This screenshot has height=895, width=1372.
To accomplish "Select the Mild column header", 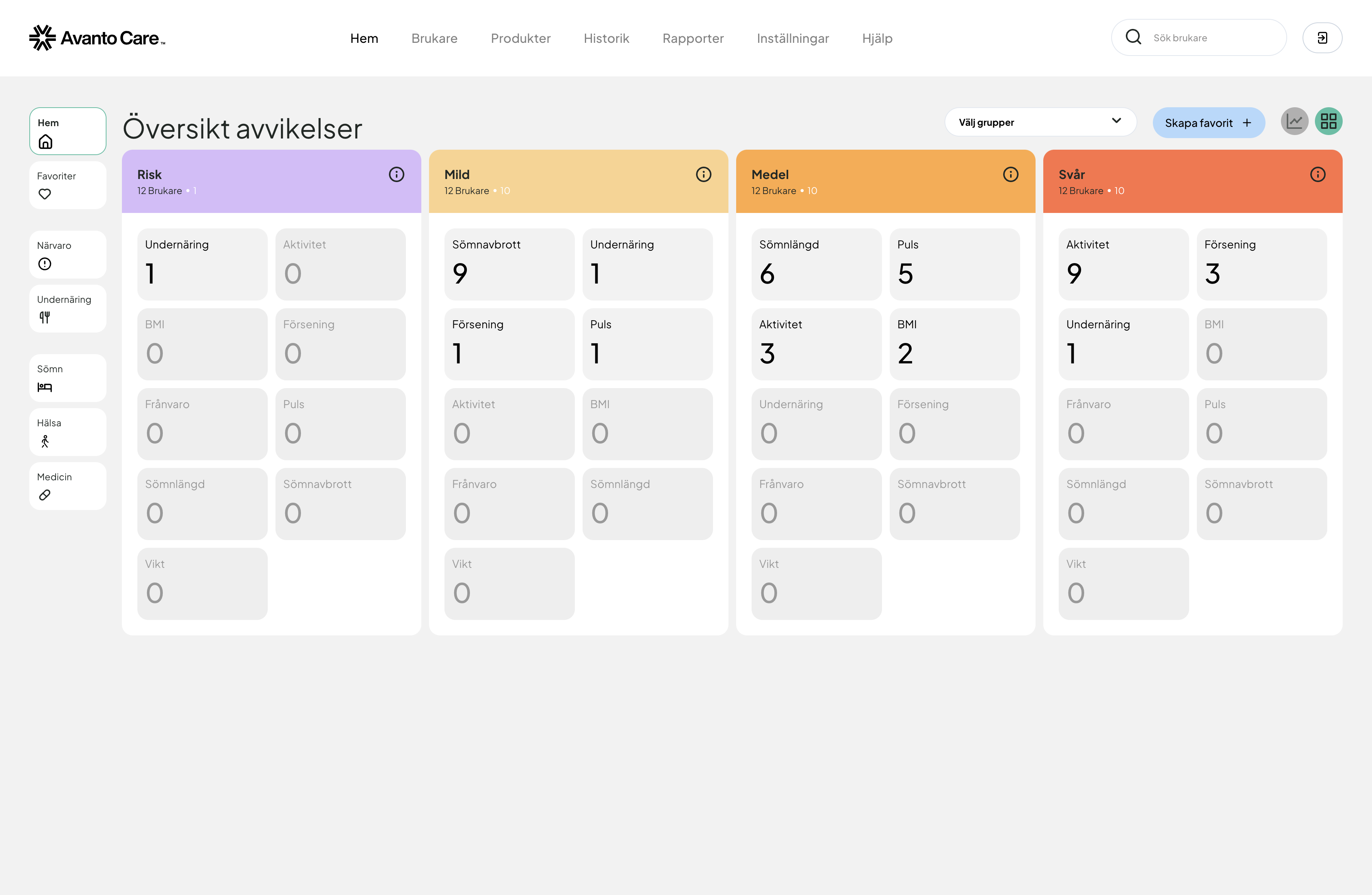I will pos(579,182).
